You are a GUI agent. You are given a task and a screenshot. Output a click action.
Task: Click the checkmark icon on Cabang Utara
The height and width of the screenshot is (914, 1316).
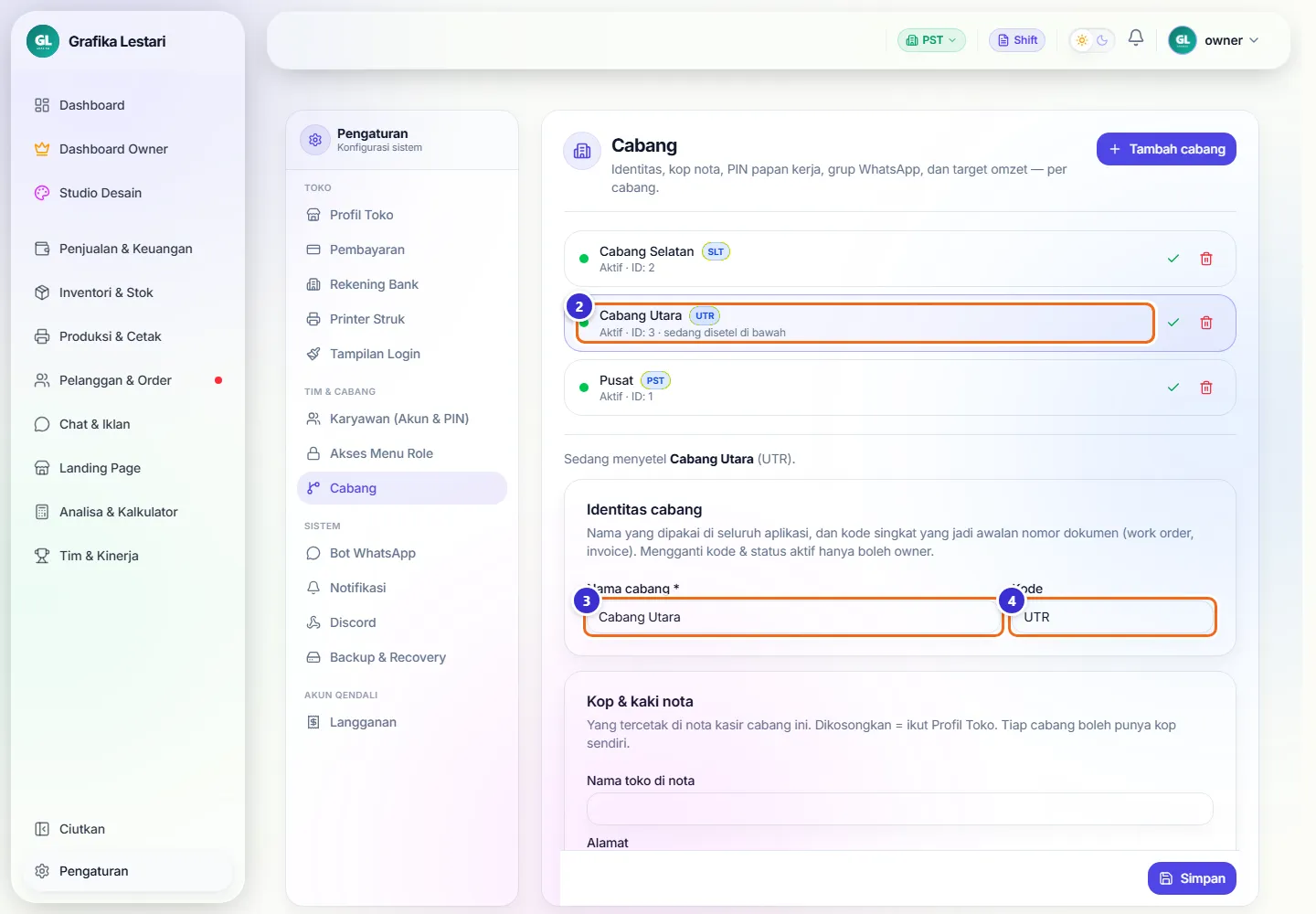1173,323
